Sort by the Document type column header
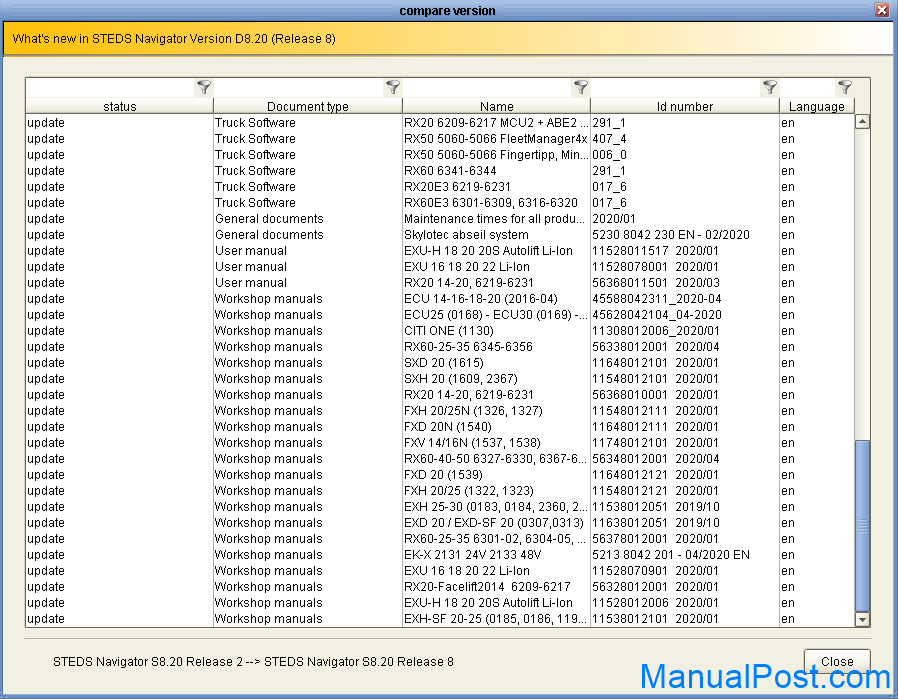 tap(308, 106)
